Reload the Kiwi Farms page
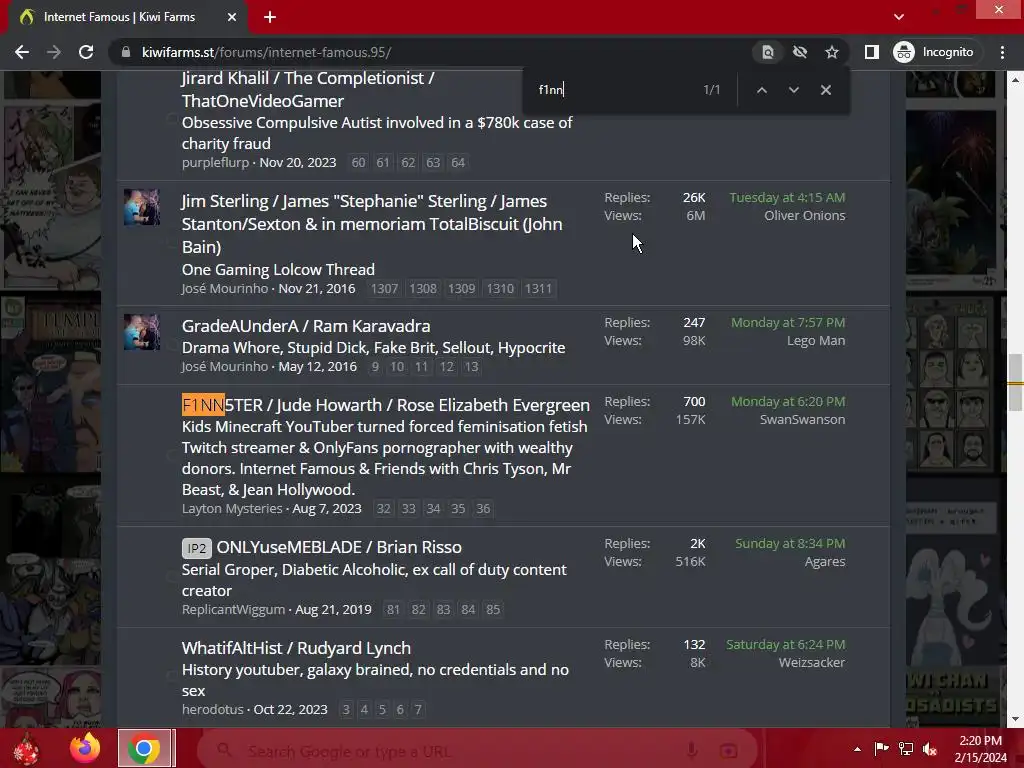Viewport: 1024px width, 768px height. pyautogui.click(x=86, y=52)
